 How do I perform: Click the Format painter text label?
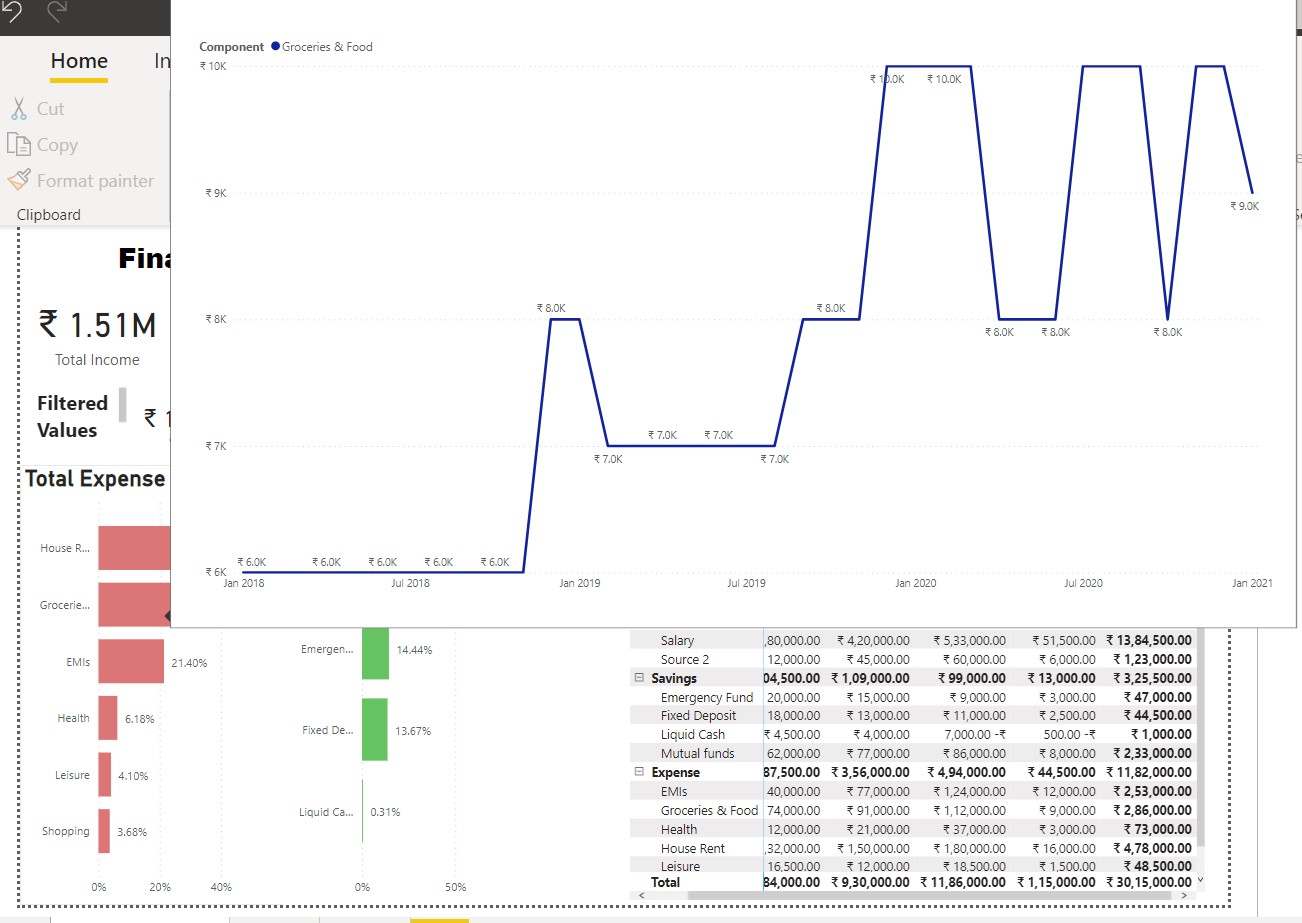pos(95,181)
